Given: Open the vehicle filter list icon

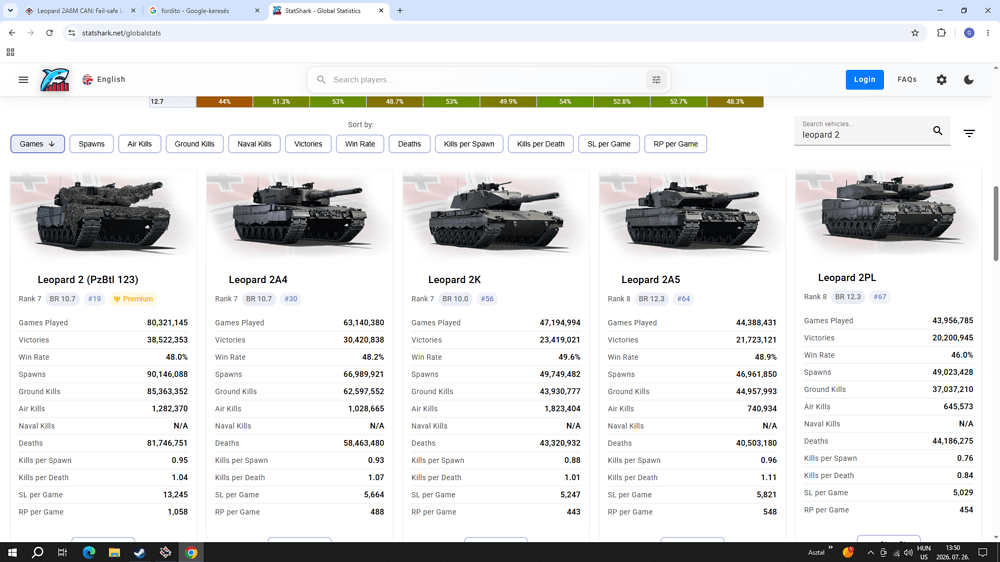Looking at the screenshot, I should point(969,133).
